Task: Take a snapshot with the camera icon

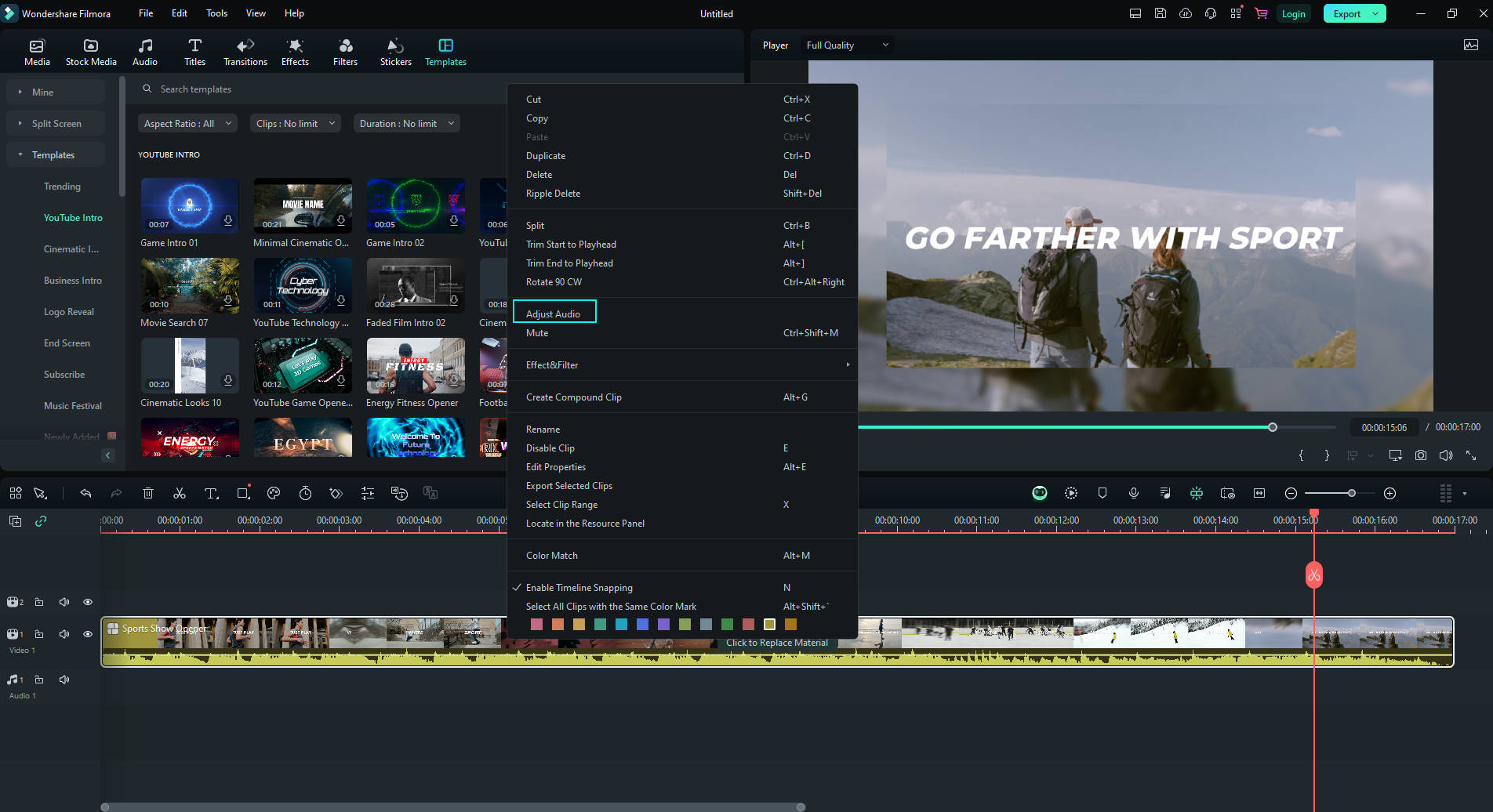Action: point(1421,455)
